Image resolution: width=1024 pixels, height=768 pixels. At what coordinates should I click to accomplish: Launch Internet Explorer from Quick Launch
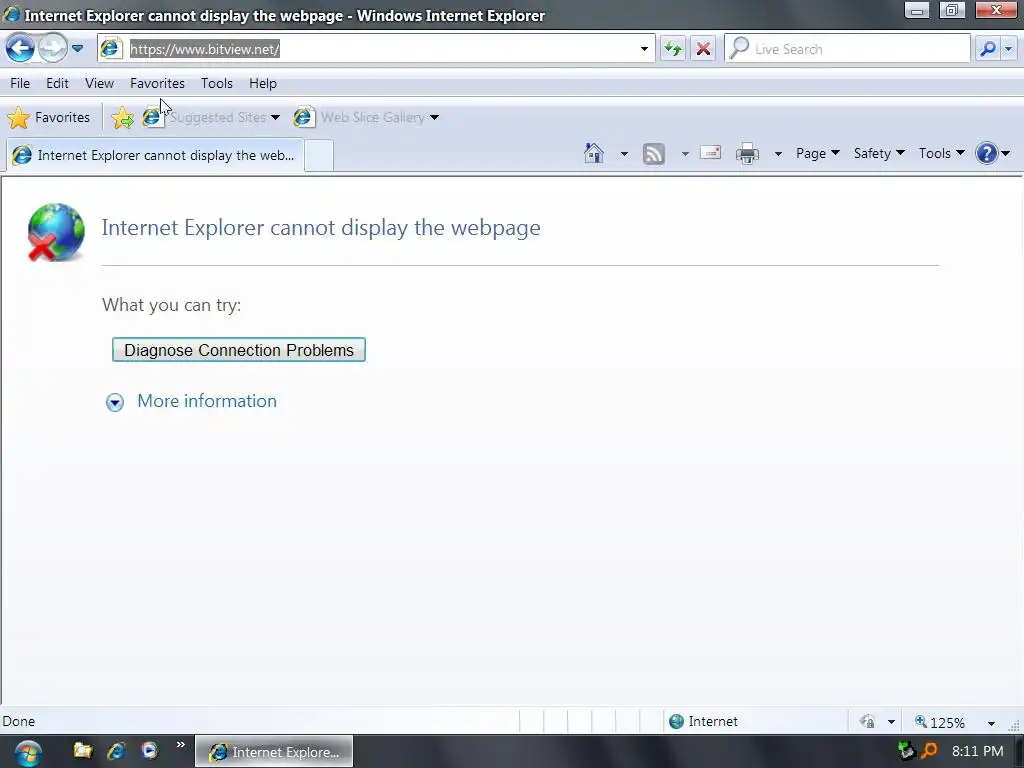coord(116,751)
